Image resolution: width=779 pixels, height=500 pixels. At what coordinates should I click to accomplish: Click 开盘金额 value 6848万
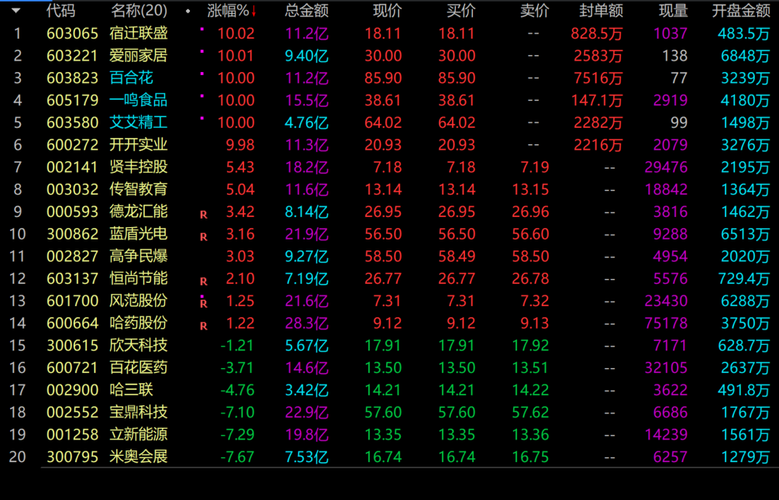(745, 56)
